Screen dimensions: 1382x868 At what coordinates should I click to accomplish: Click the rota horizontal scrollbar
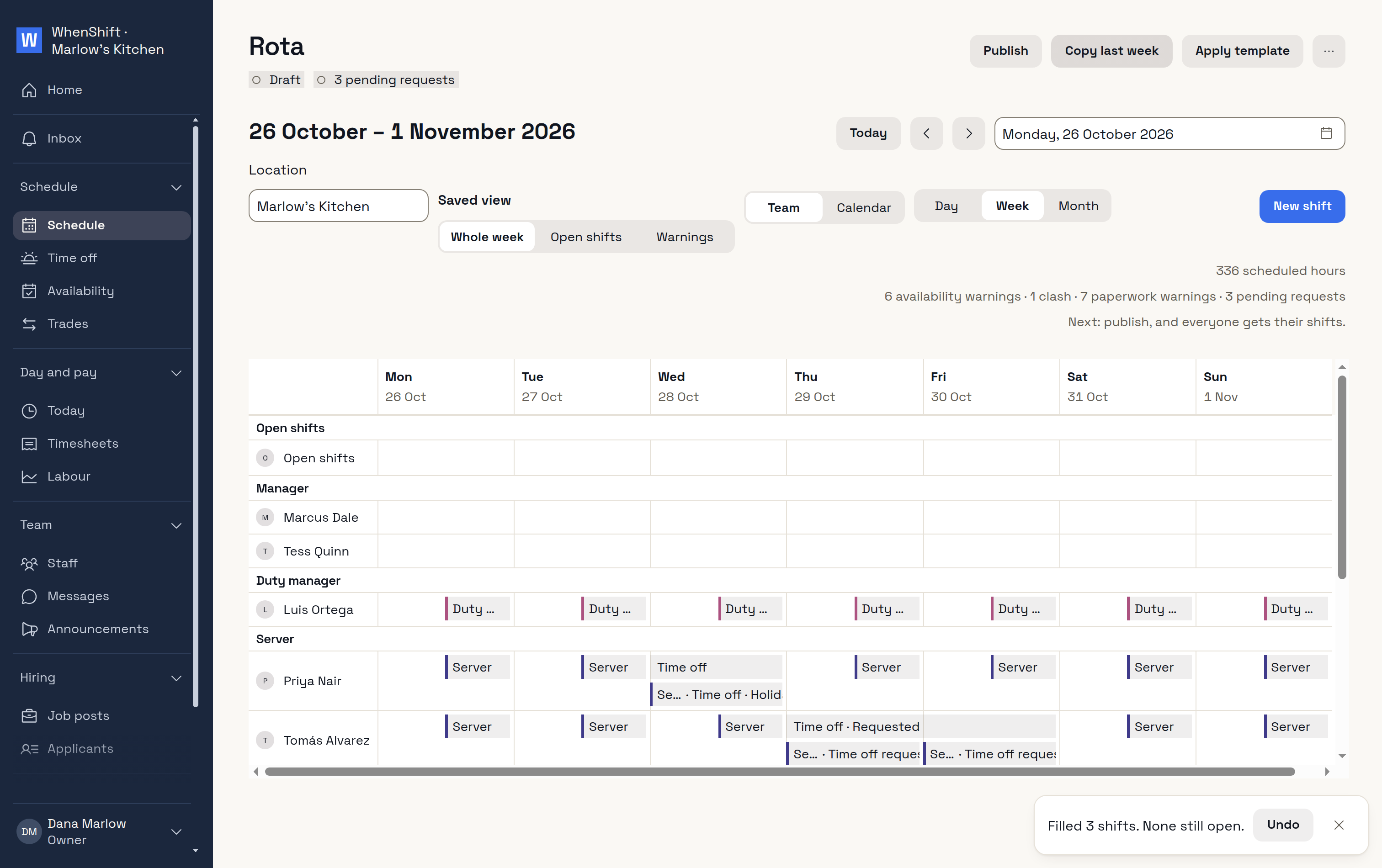click(780, 772)
